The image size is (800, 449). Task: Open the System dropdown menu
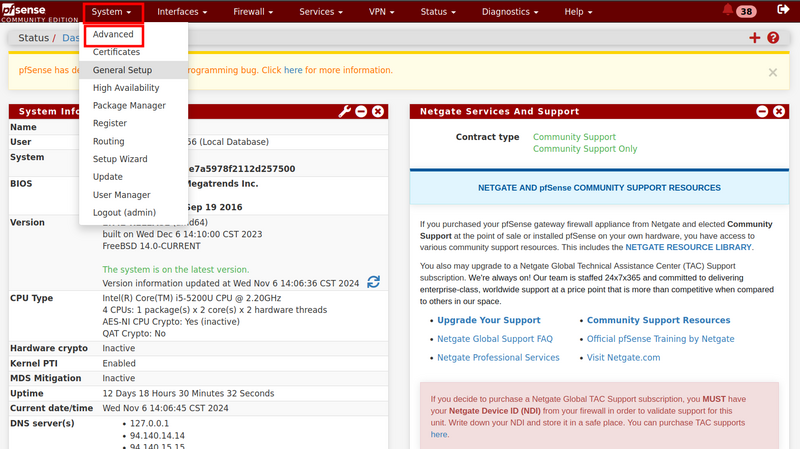[111, 12]
